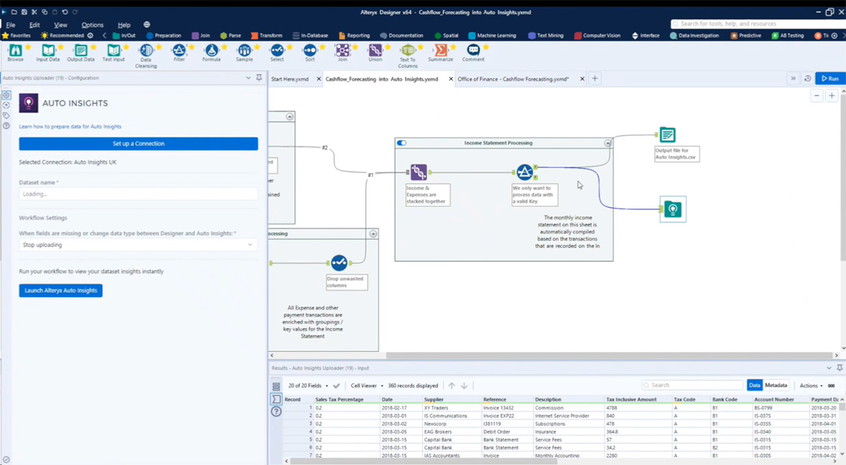Image resolution: width=846 pixels, height=465 pixels.
Task: Open the Options menu
Action: click(x=92, y=25)
